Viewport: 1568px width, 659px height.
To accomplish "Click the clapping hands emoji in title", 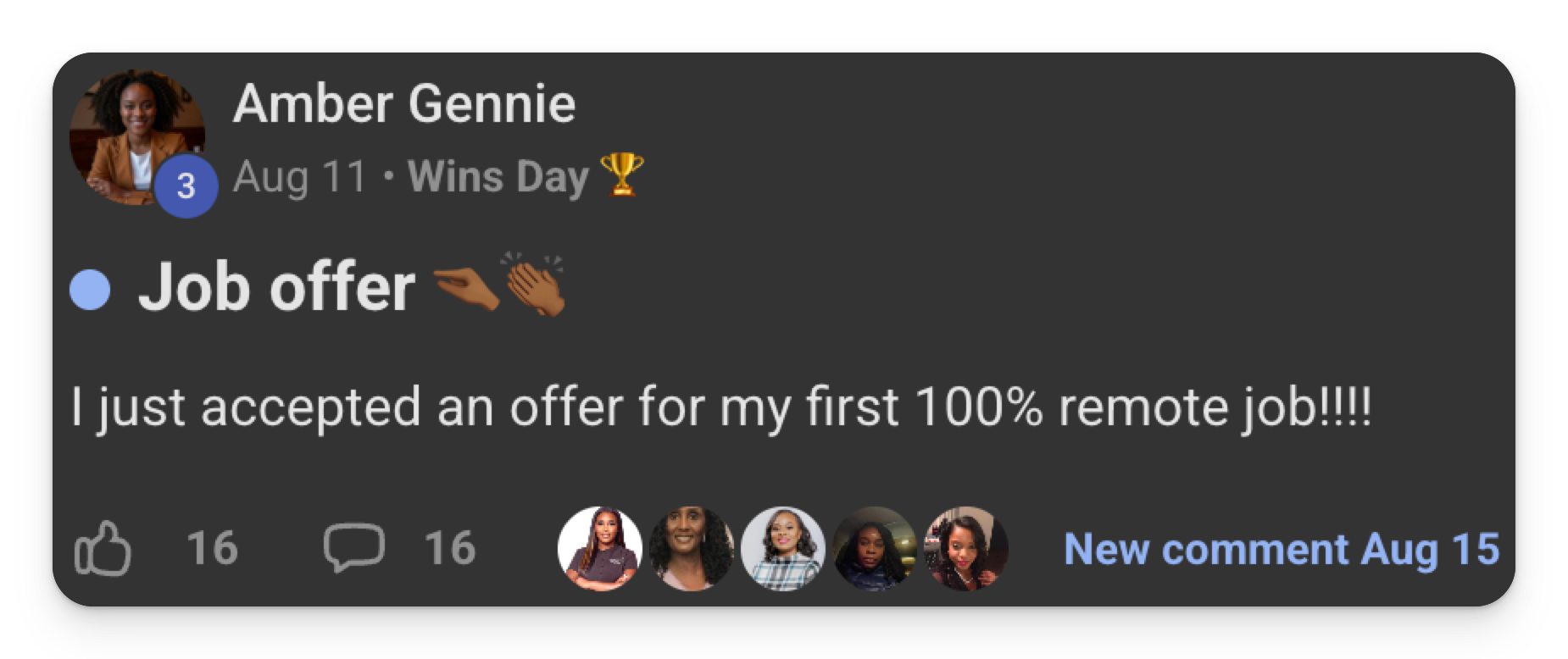I will pos(536,285).
